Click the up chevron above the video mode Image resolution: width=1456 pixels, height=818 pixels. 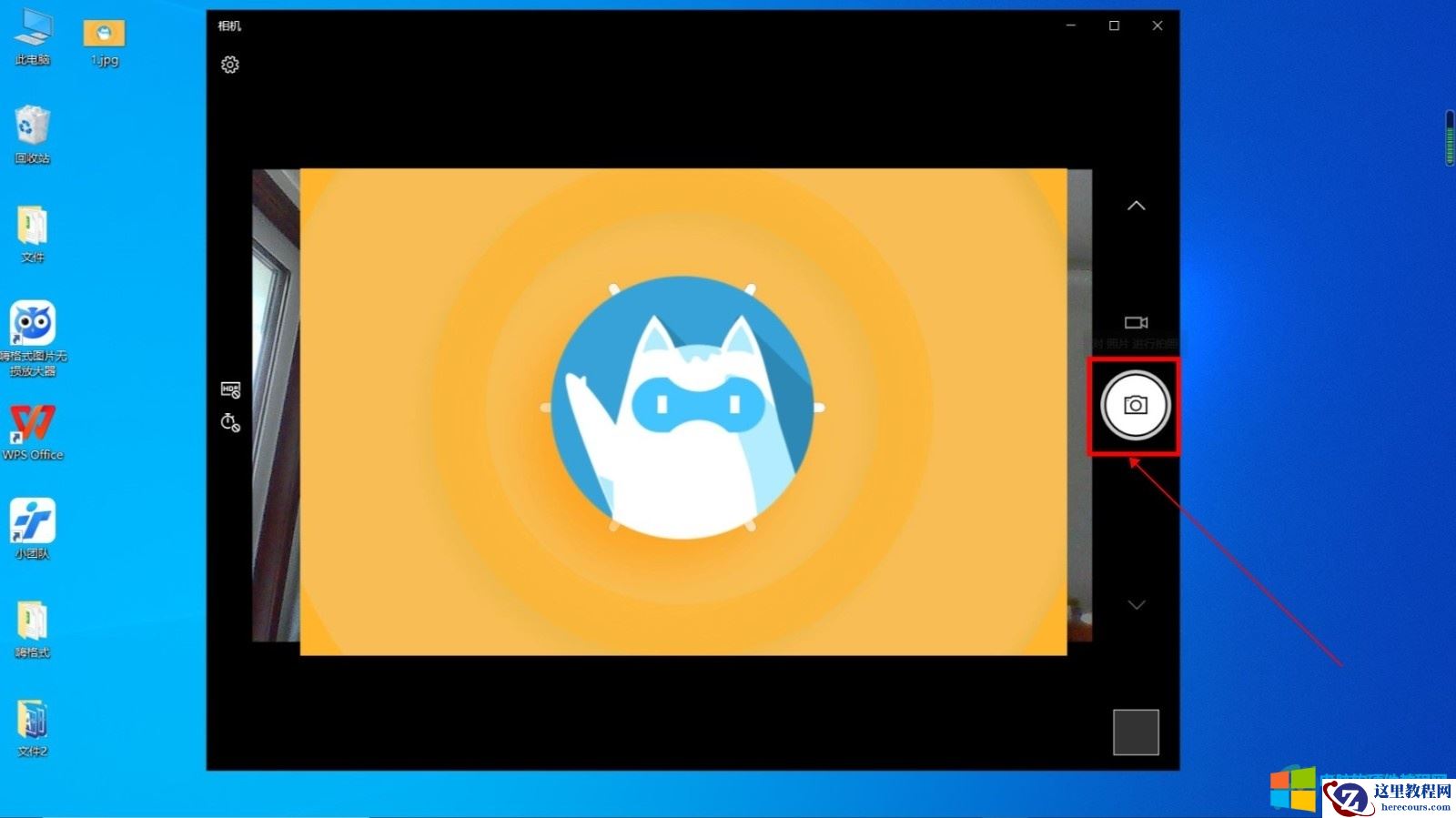pos(1137,206)
